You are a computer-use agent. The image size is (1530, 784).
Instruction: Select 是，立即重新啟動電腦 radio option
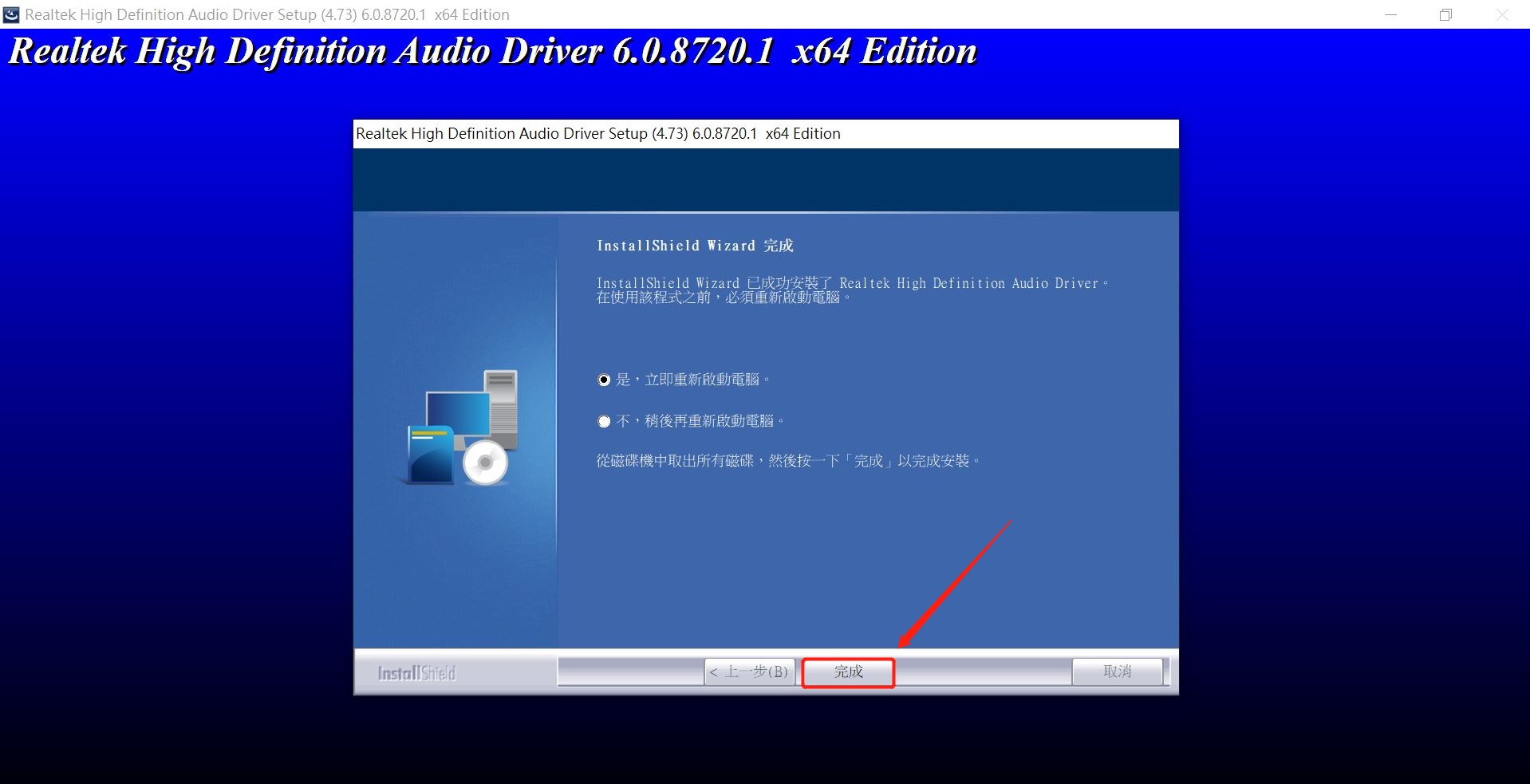coord(604,380)
